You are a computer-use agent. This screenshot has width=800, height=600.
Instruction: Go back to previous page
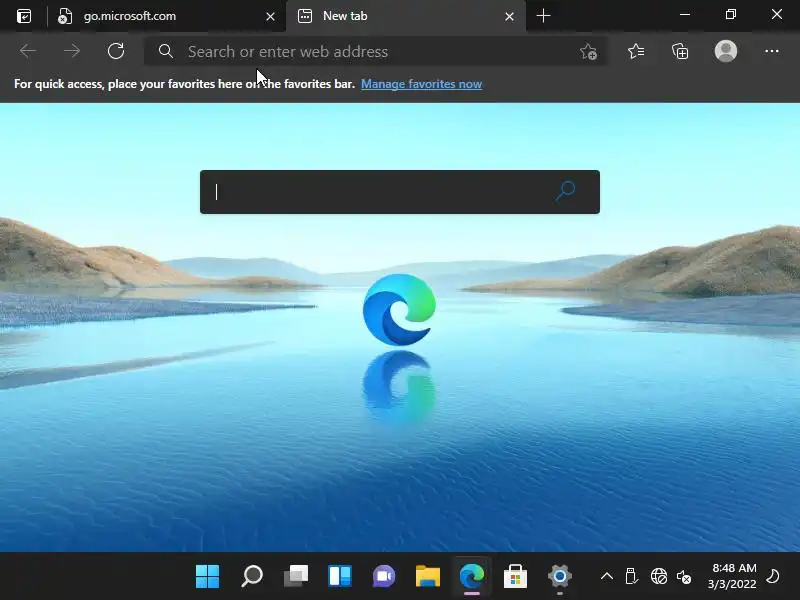28,51
